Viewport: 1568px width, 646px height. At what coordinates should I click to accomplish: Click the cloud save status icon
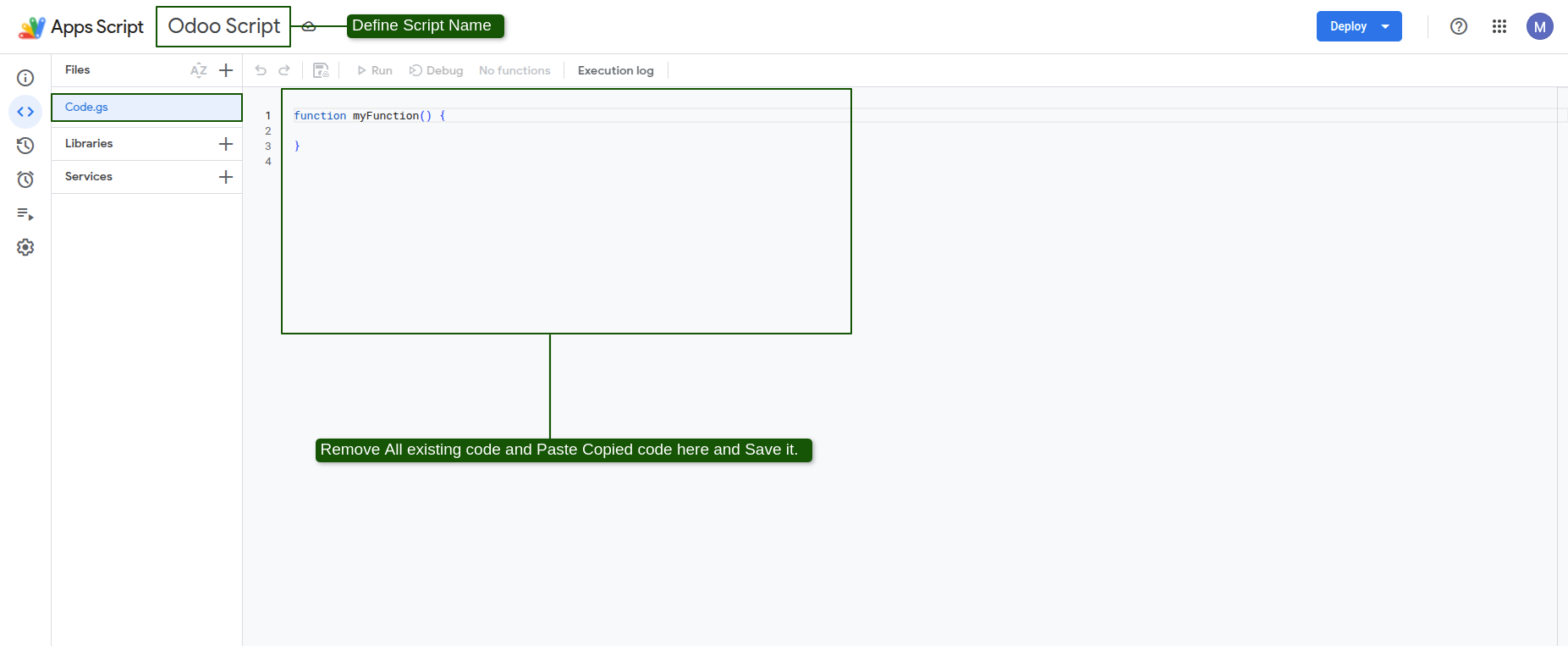coord(309,26)
